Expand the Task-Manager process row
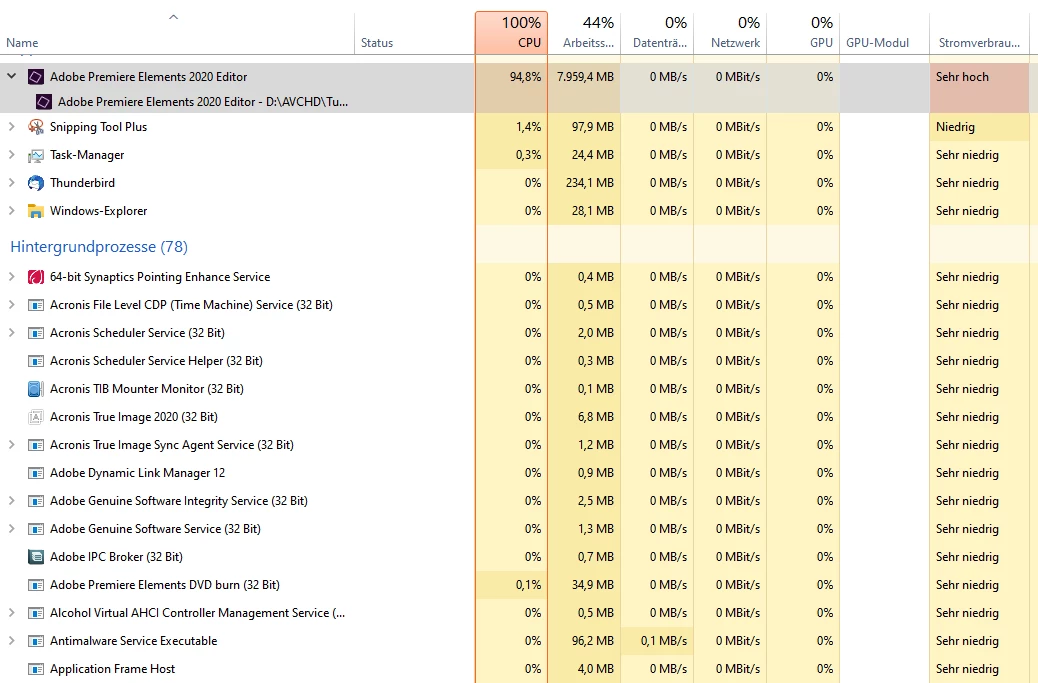 point(11,154)
